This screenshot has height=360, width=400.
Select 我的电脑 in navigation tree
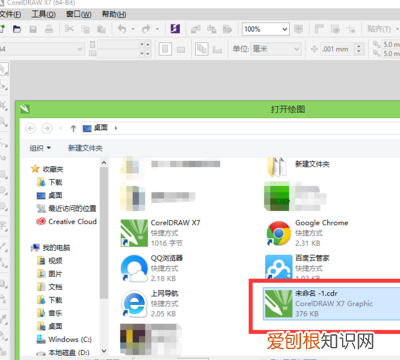tap(50, 248)
